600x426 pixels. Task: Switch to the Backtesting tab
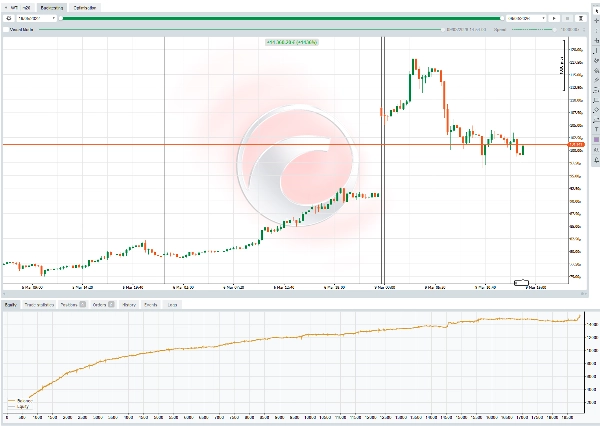pyautogui.click(x=52, y=7)
